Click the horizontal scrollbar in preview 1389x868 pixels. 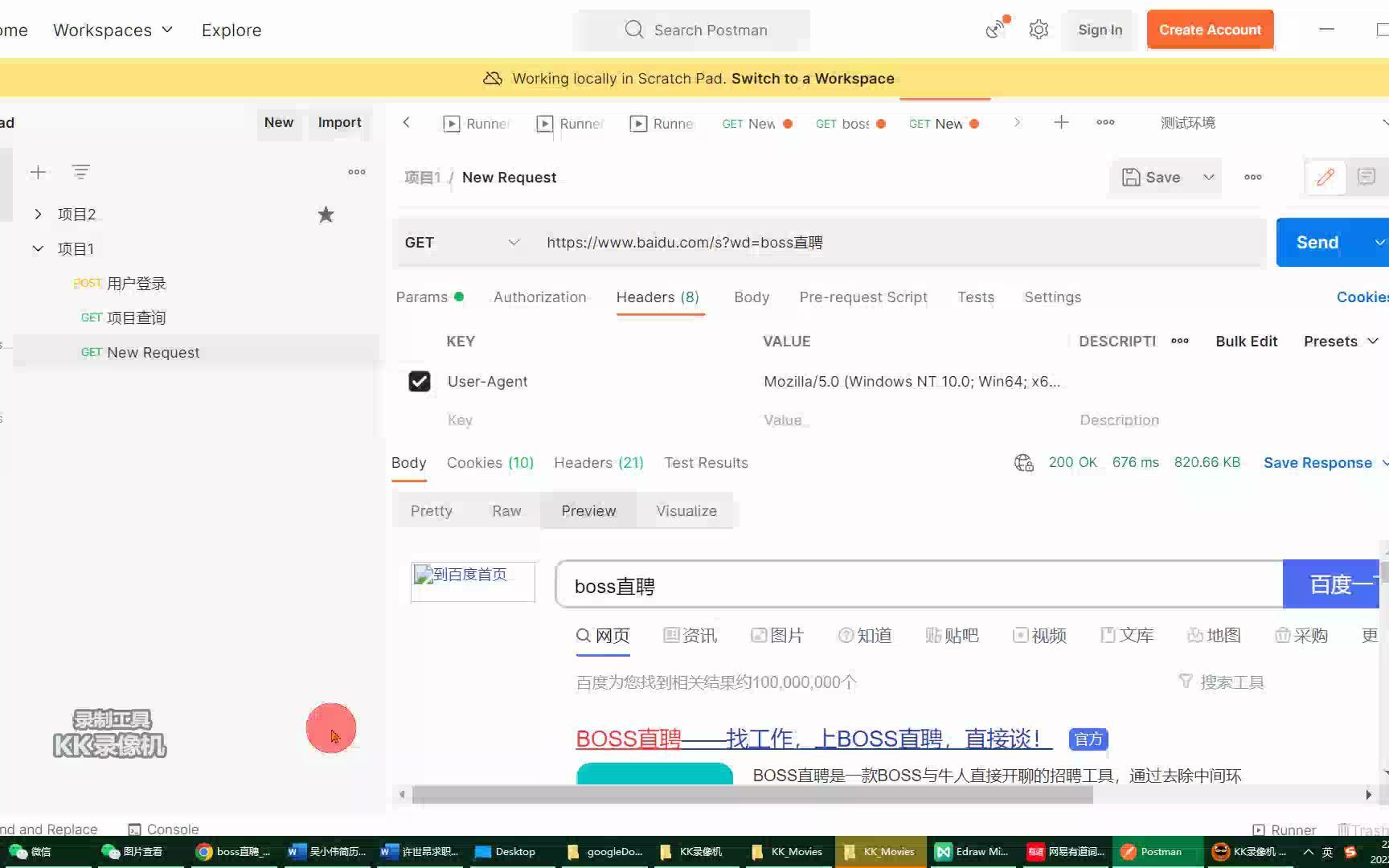(x=752, y=795)
